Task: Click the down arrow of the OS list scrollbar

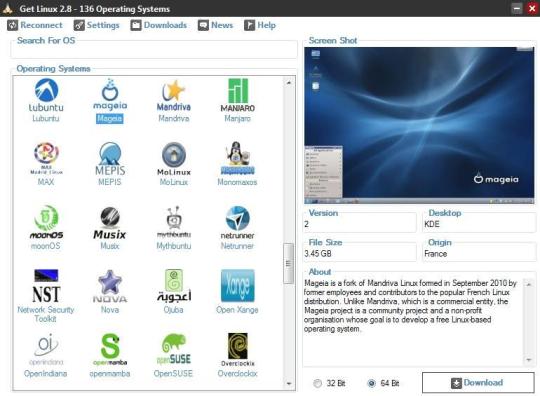Action: (289, 383)
